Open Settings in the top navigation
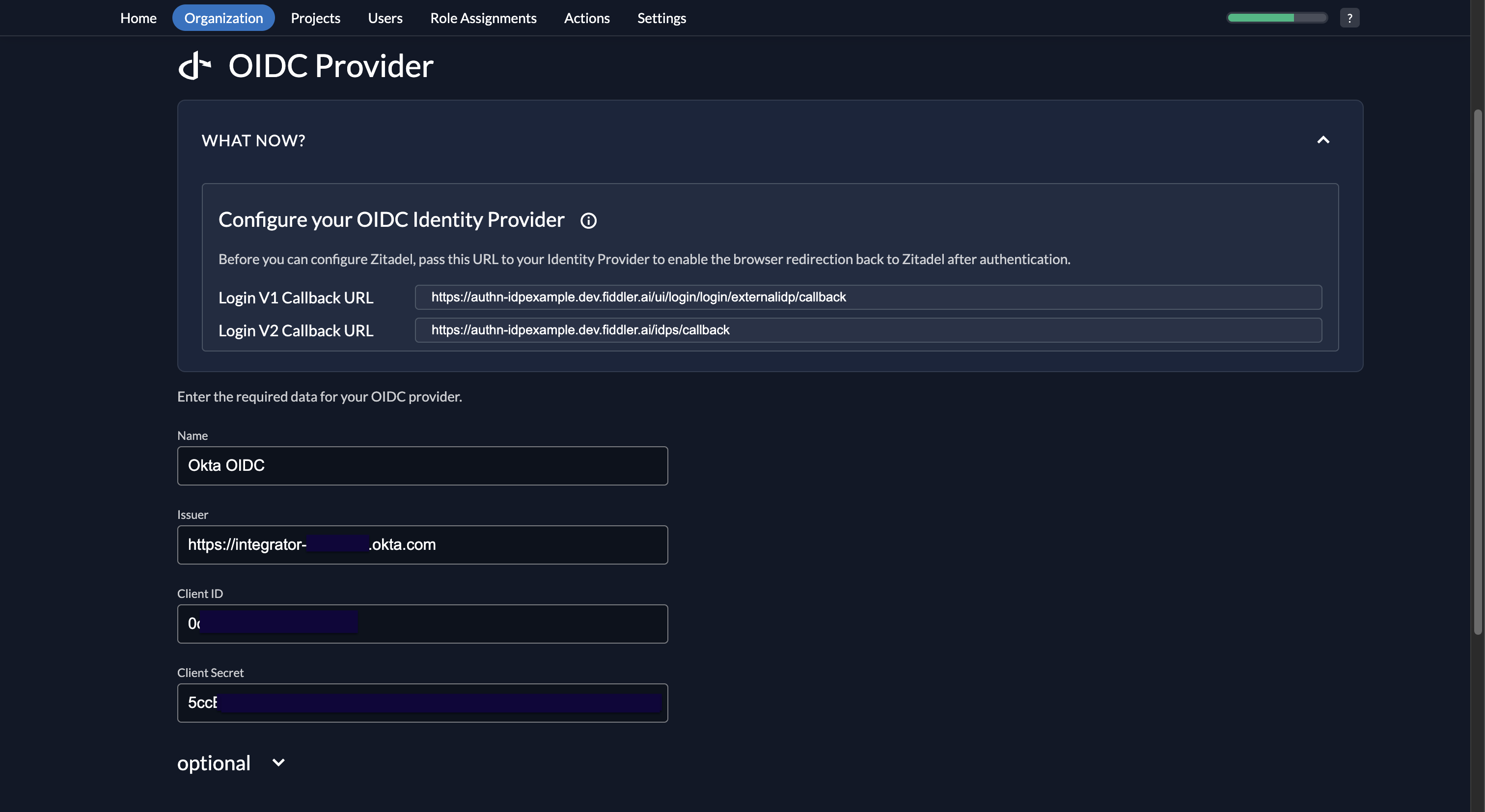 [662, 18]
